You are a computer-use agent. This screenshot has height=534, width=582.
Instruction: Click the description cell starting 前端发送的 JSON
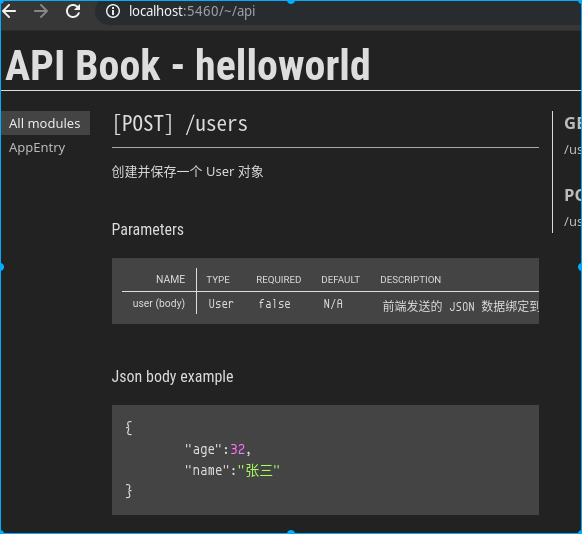(x=461, y=307)
